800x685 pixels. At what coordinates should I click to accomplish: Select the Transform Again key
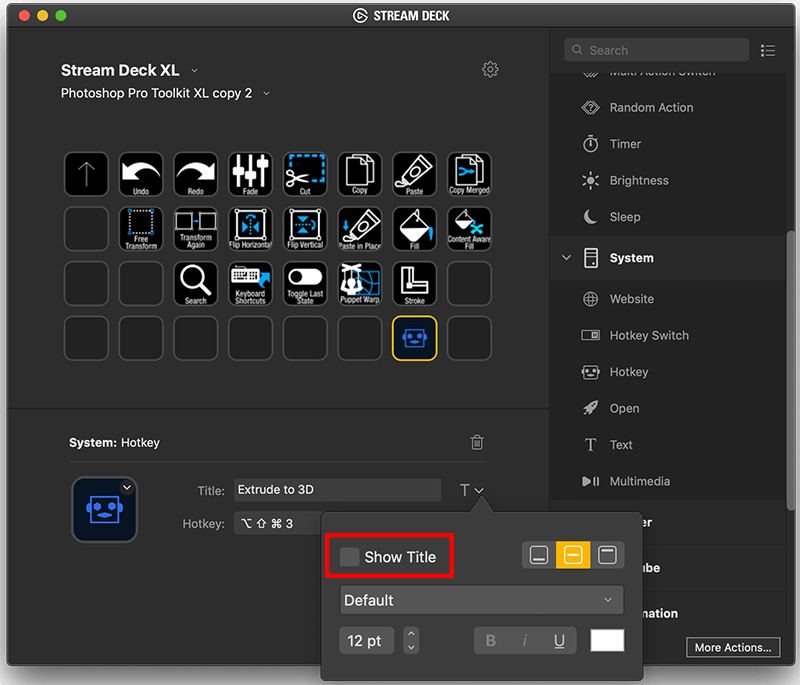click(x=195, y=229)
